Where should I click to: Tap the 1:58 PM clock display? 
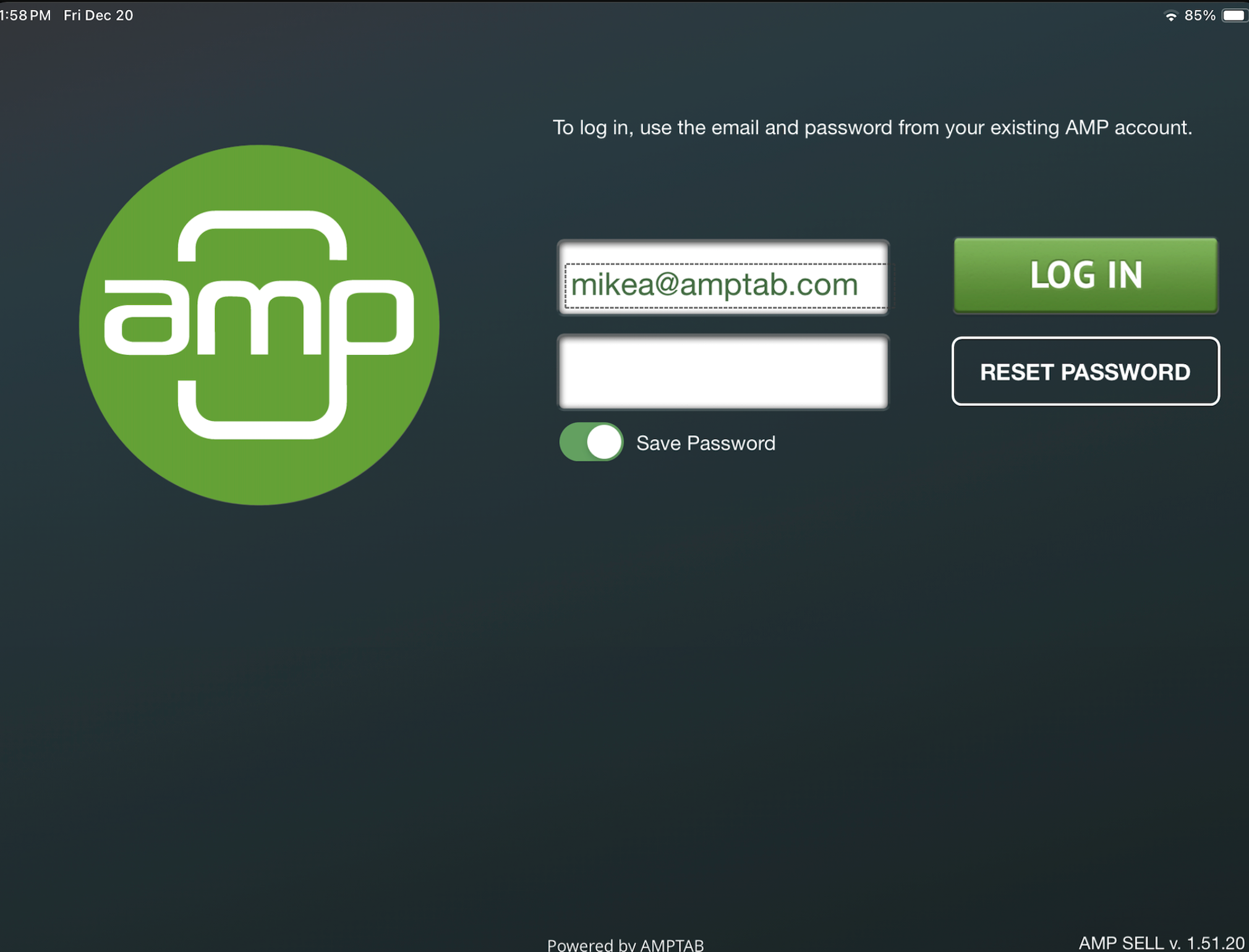[26, 15]
